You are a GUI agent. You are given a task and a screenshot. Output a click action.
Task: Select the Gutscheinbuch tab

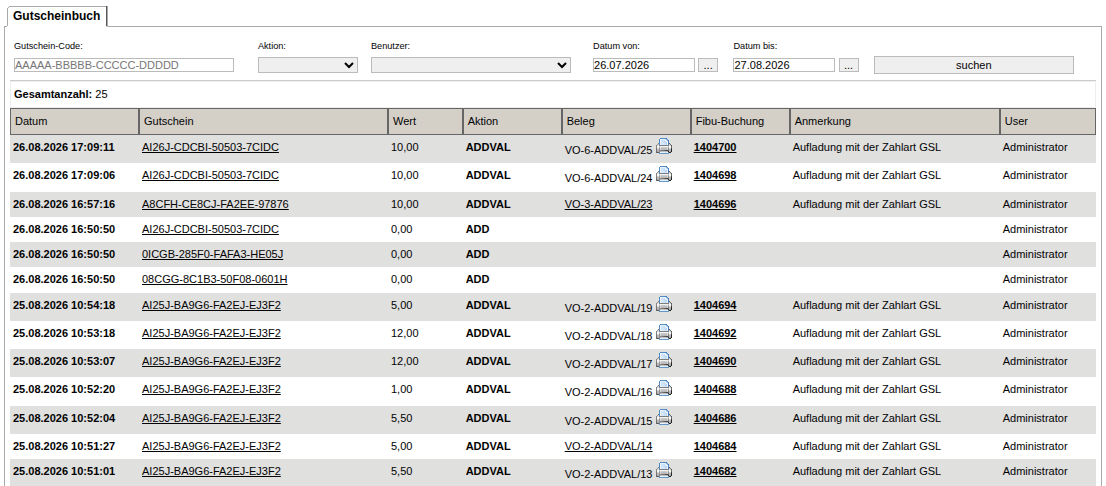tap(56, 16)
